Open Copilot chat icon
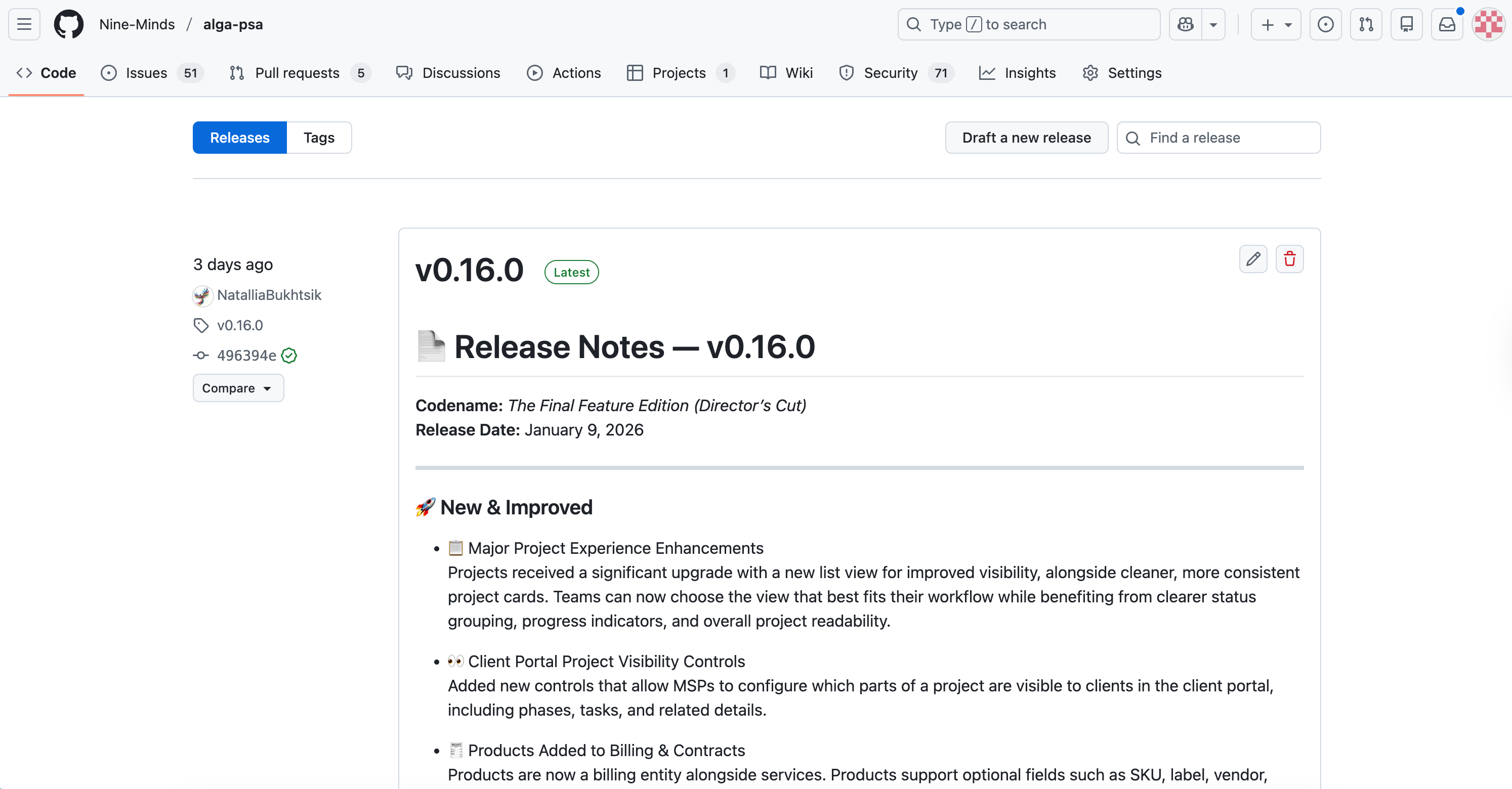The width and height of the screenshot is (1512, 789). (1185, 24)
